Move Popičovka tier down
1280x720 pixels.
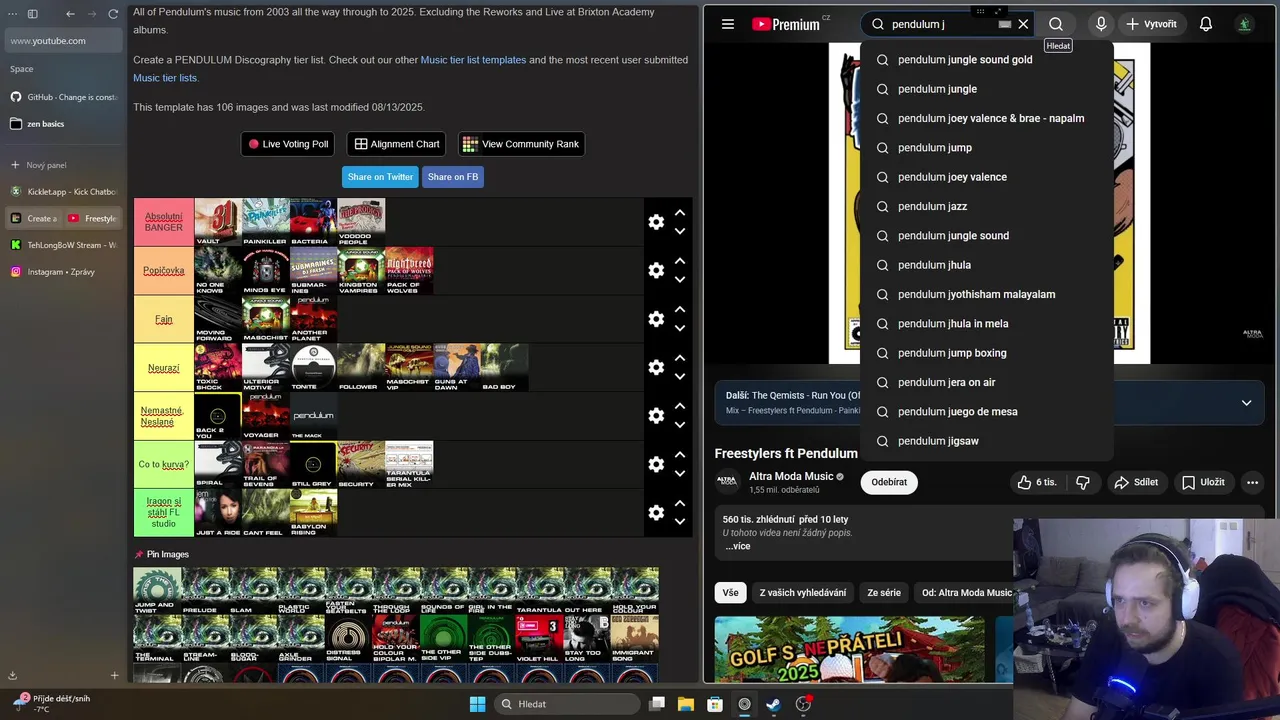tap(680, 280)
